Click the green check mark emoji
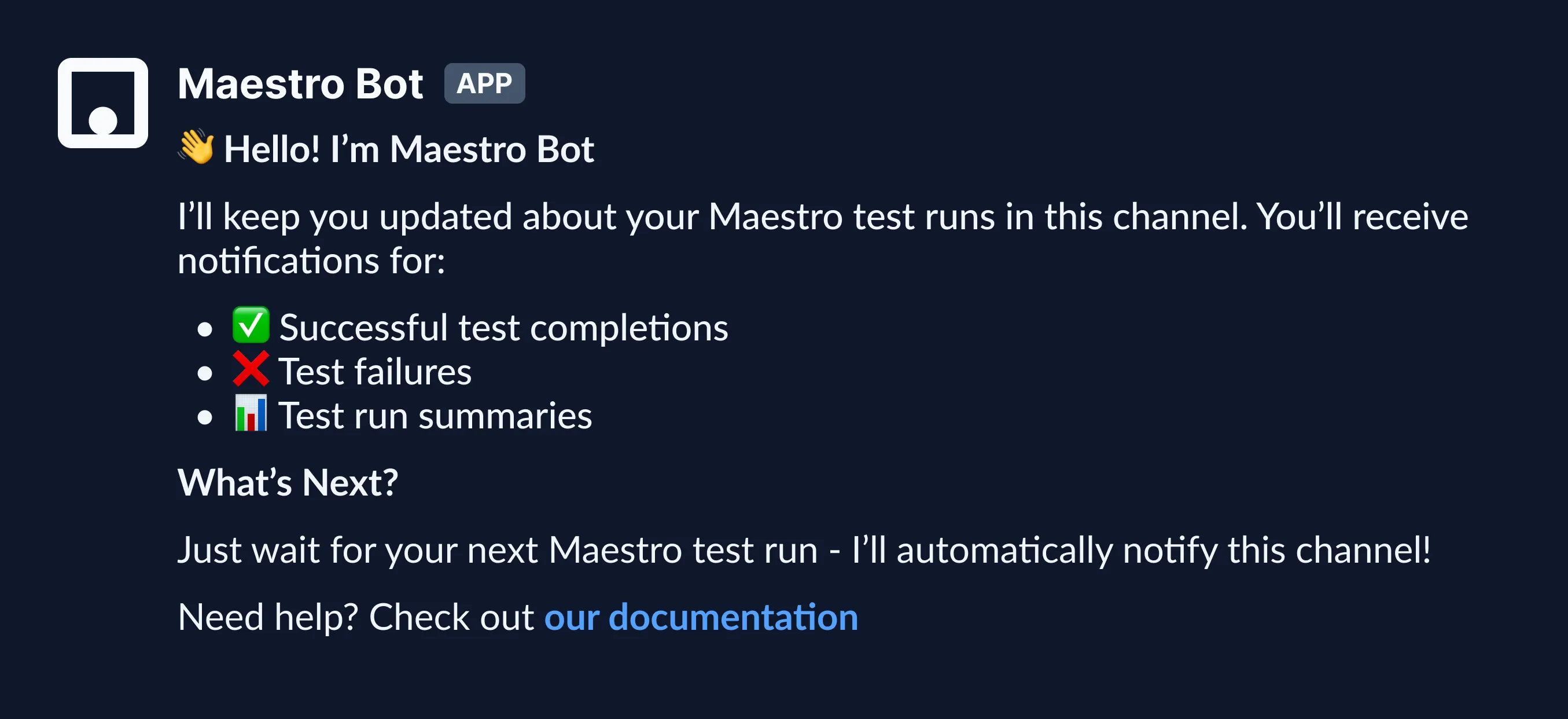Screen dimensions: 1568x719 click(250, 326)
